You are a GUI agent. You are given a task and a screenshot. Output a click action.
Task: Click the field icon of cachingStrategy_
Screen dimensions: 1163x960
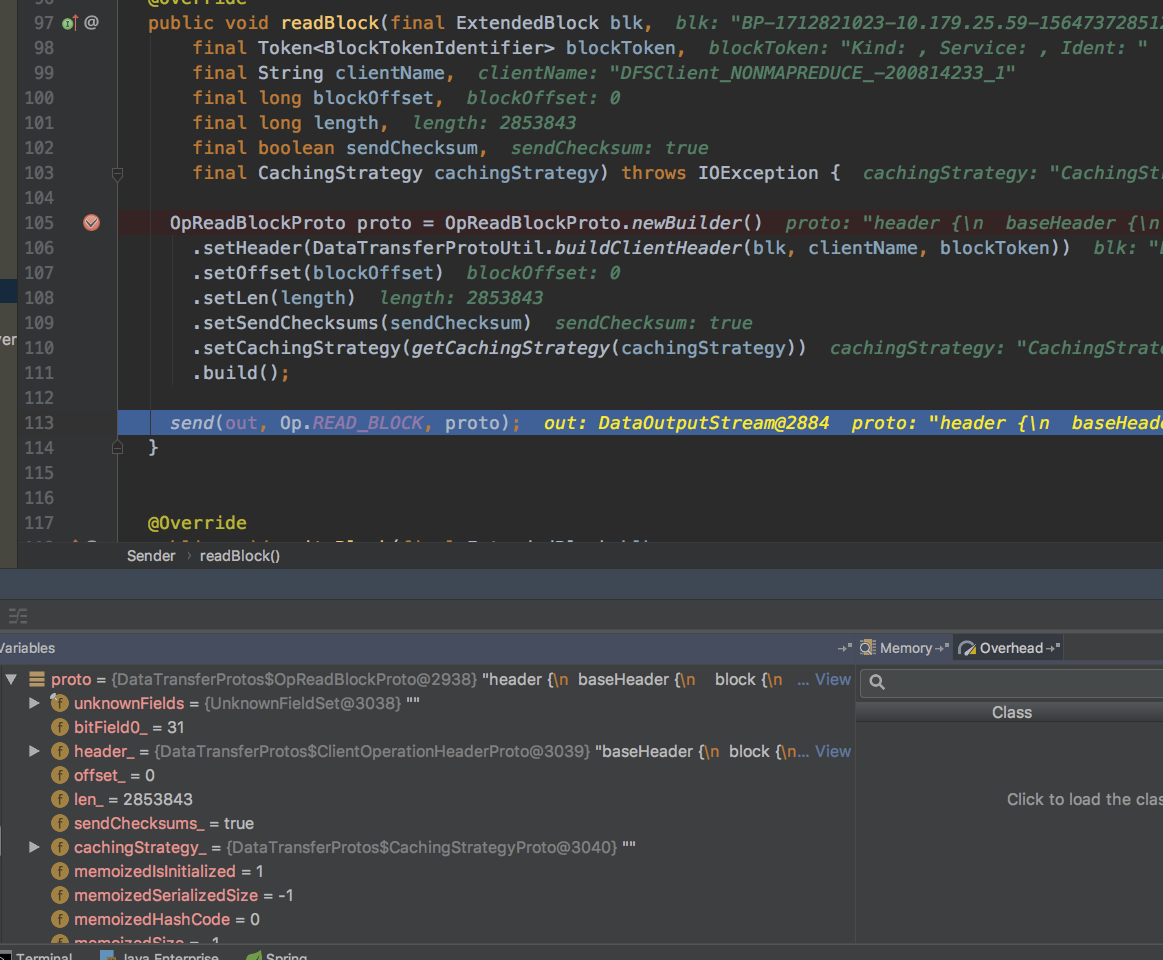[x=59, y=846]
